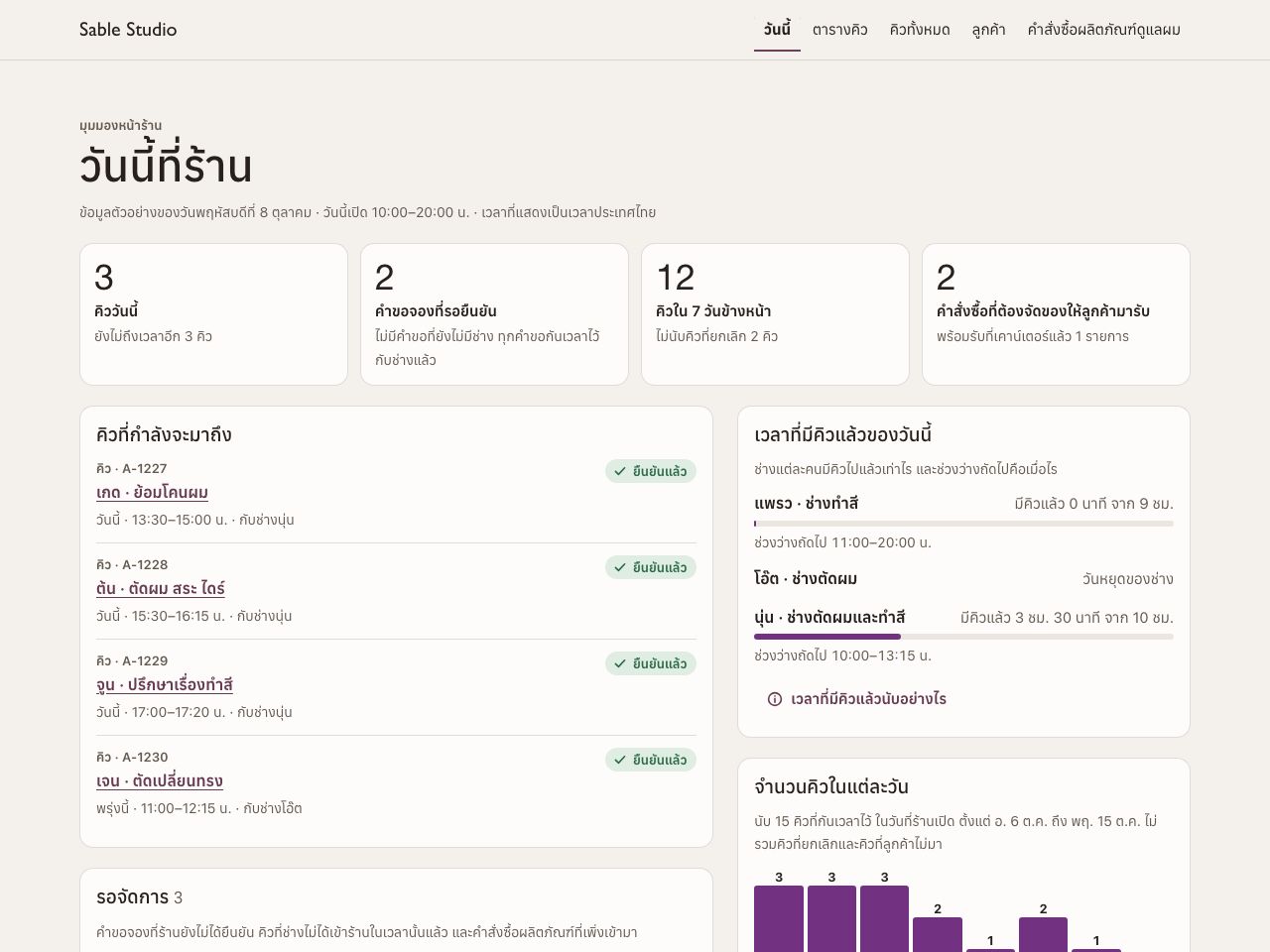This screenshot has height=952, width=1270.
Task: Go to the คิวทั้งหมด tab
Action: point(920,30)
